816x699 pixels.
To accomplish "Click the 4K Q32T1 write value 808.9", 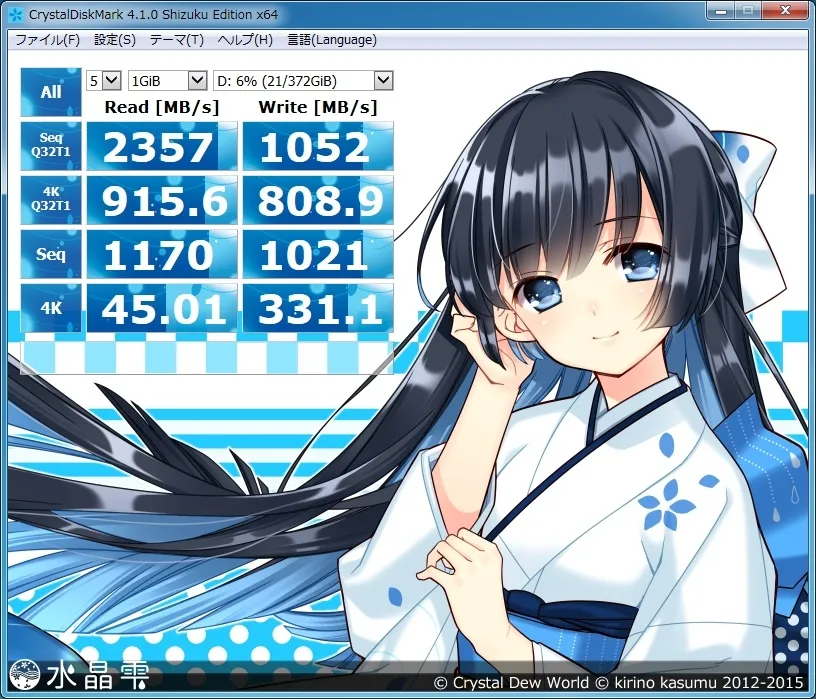I will coord(318,200).
